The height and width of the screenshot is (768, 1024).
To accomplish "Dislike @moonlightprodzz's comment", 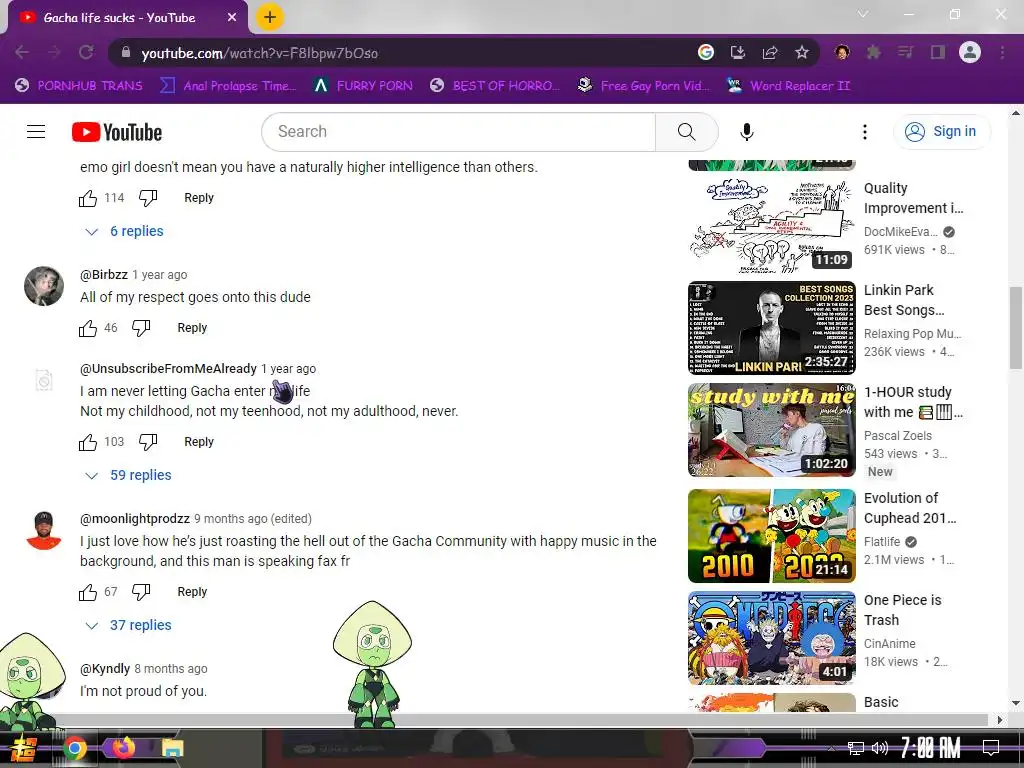I will coord(141,592).
